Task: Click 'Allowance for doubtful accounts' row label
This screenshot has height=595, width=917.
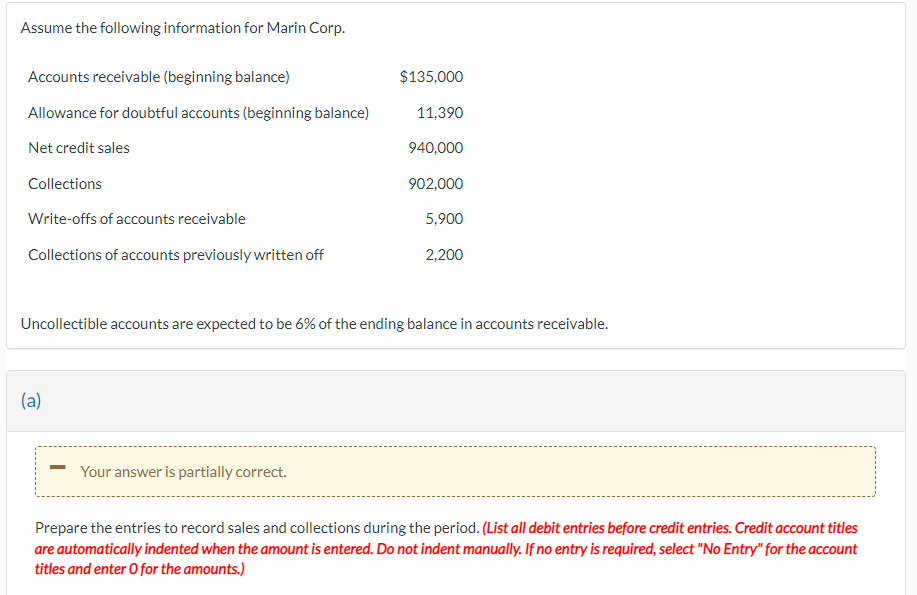Action: click(x=198, y=112)
